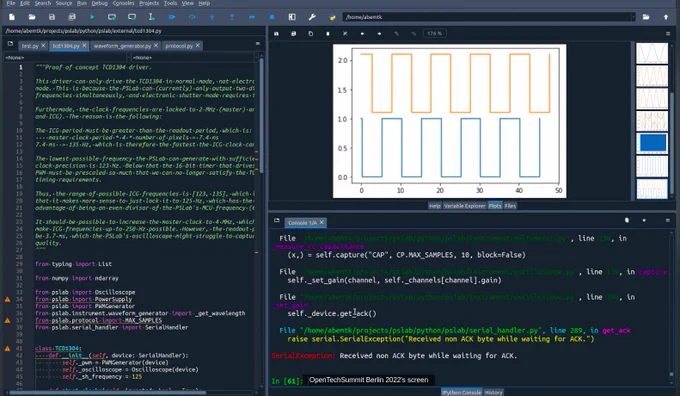The width and height of the screenshot is (680, 396).
Task: Show the next plot with the right arrow
Action: pyautogui.click(x=379, y=33)
